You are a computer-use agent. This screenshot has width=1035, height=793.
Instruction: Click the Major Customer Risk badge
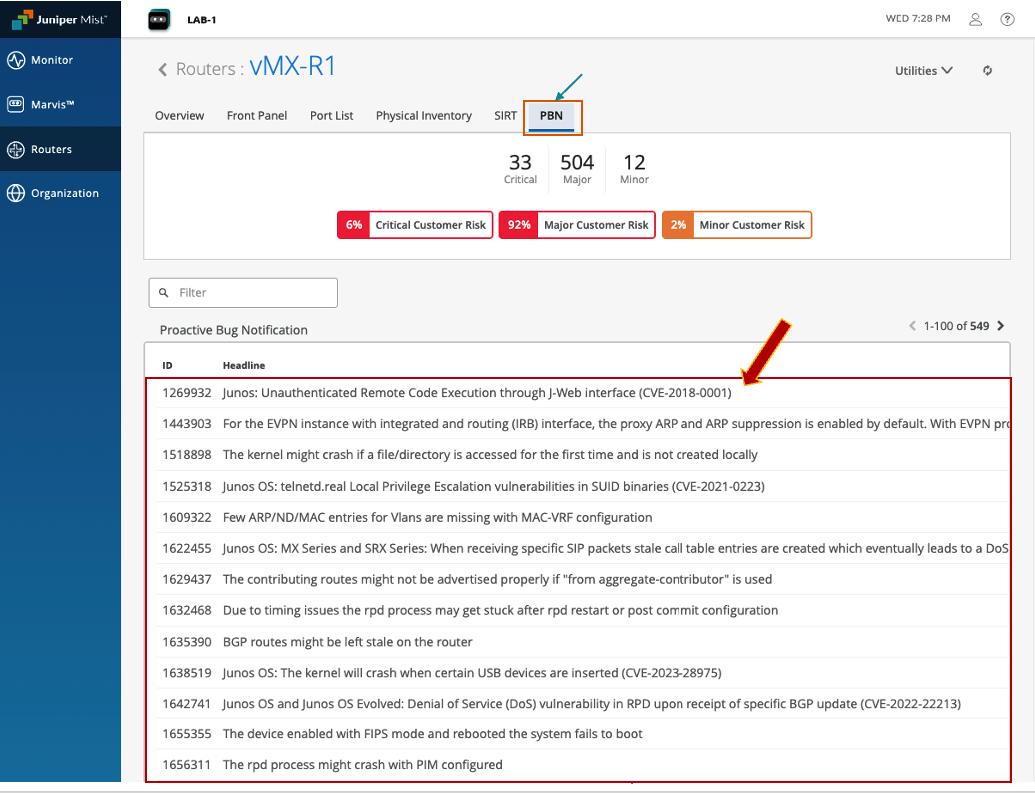(x=576, y=225)
